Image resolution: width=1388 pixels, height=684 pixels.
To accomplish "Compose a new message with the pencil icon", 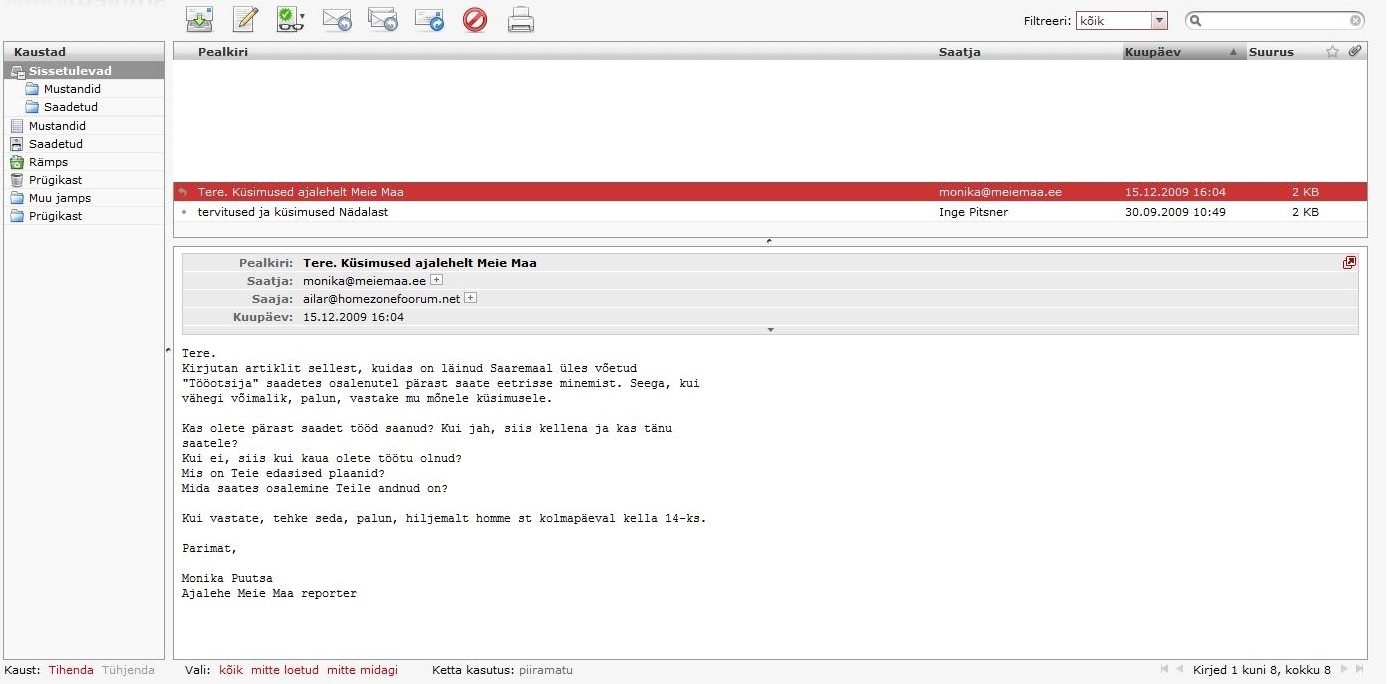I will (245, 19).
